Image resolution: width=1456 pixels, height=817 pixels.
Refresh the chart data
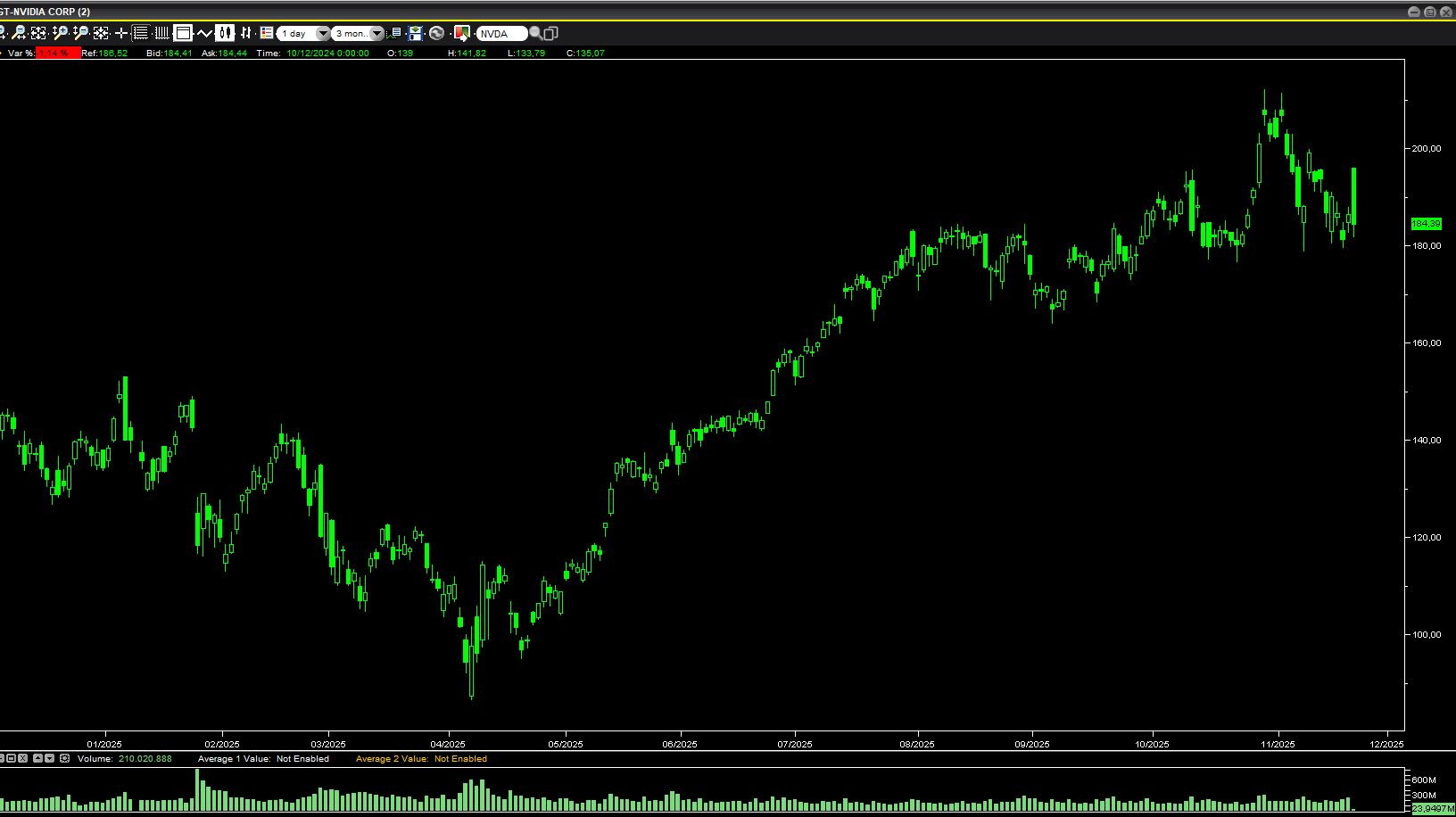436,33
